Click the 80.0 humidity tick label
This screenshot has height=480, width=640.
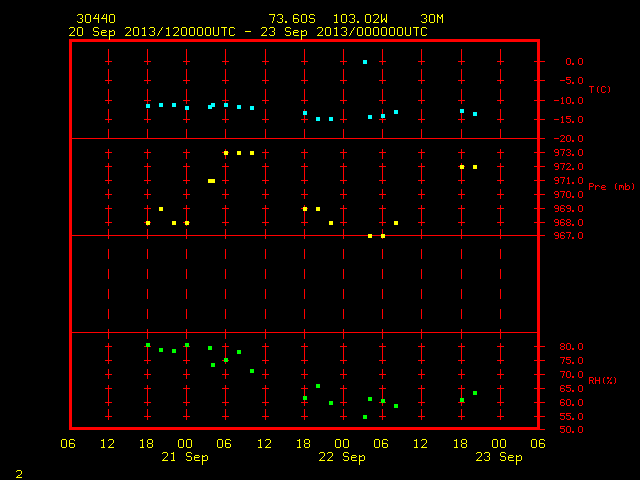pos(571,347)
